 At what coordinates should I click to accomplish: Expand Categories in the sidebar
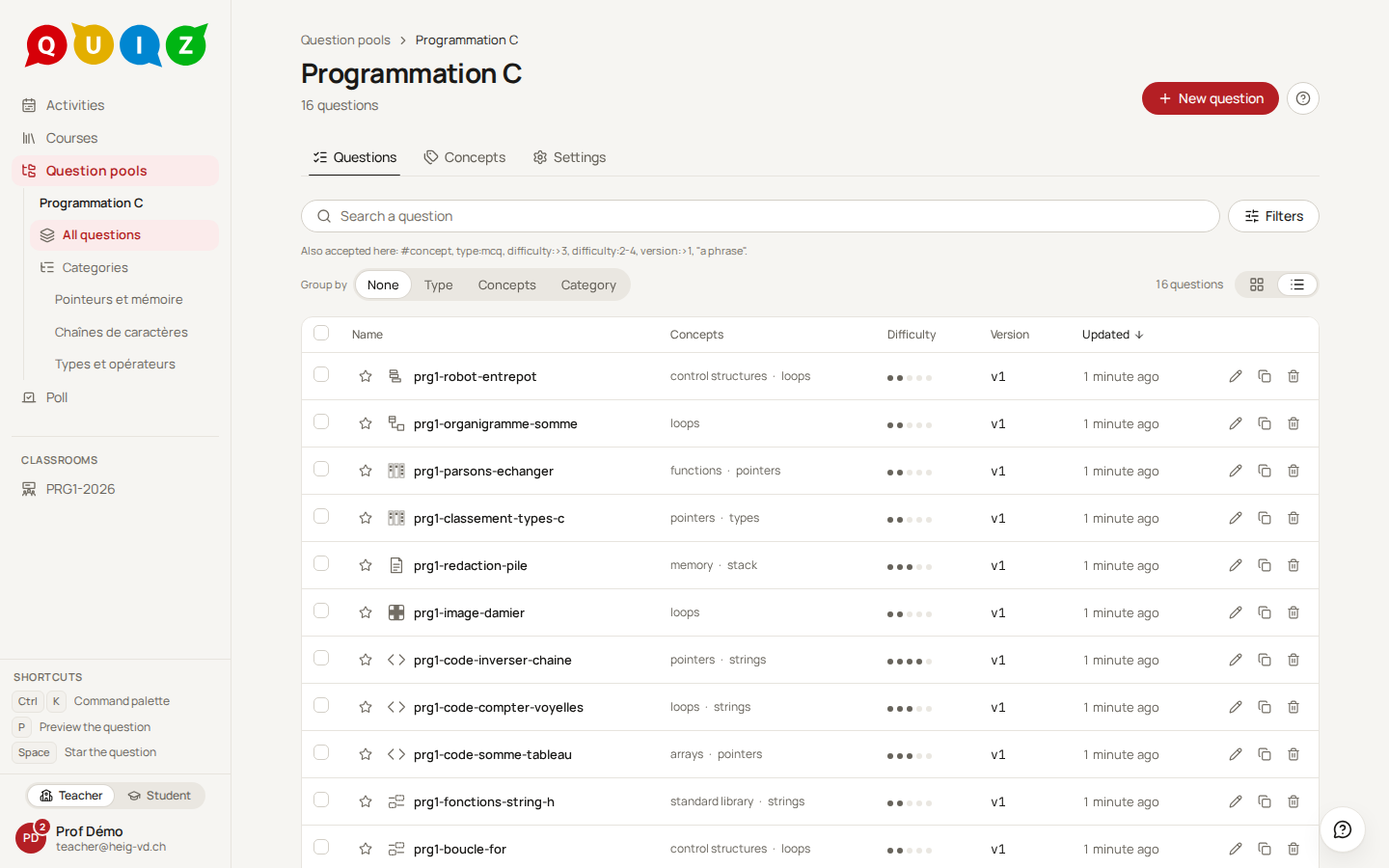pyautogui.click(x=124, y=267)
